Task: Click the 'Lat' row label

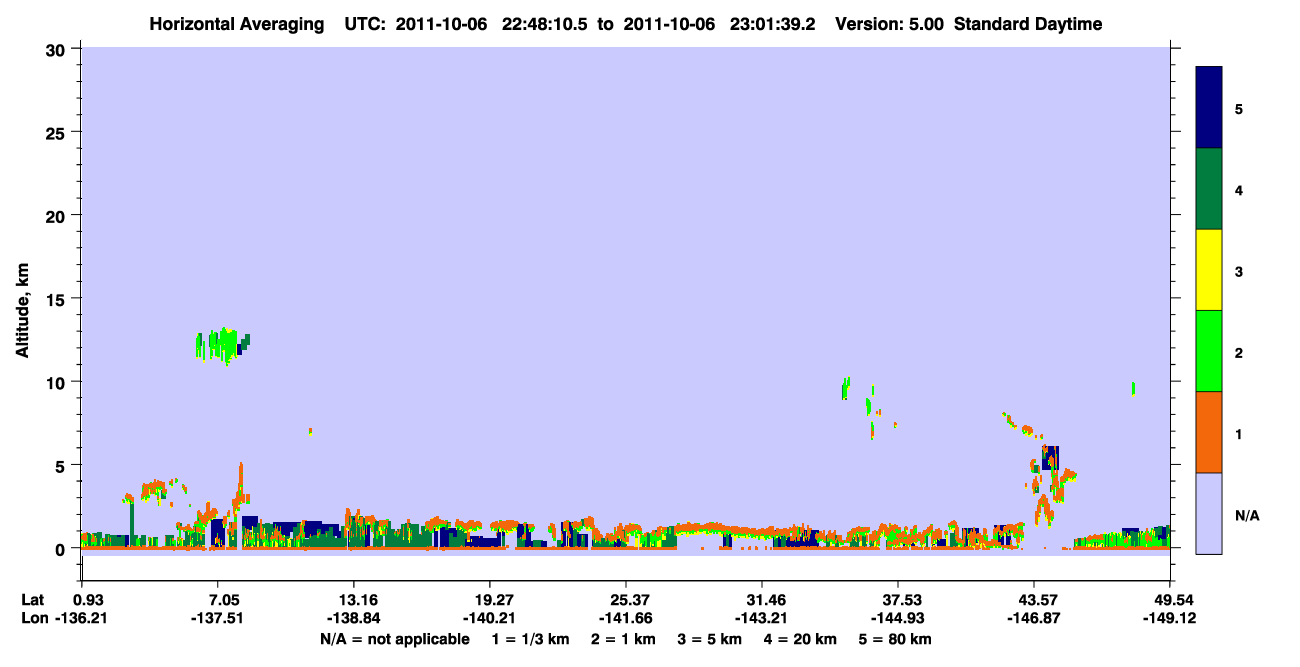Action: (33, 600)
